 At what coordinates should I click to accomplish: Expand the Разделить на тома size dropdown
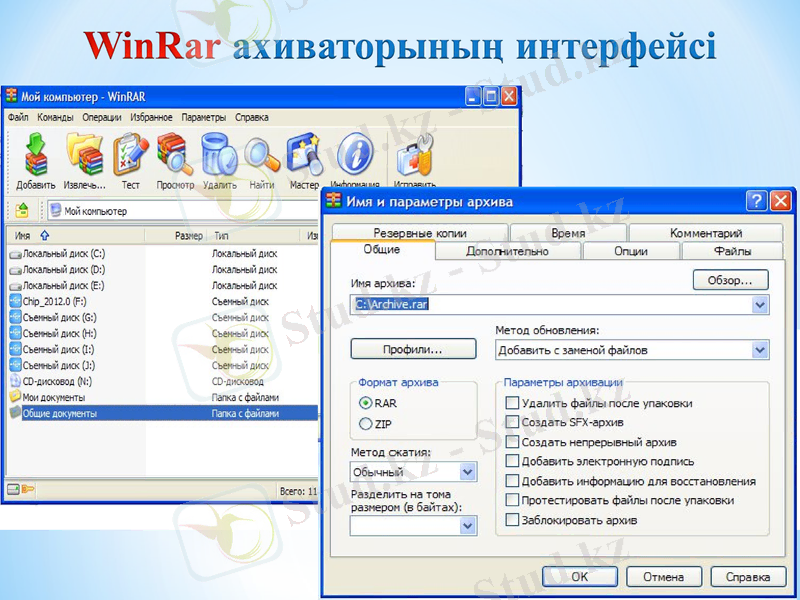(x=467, y=525)
